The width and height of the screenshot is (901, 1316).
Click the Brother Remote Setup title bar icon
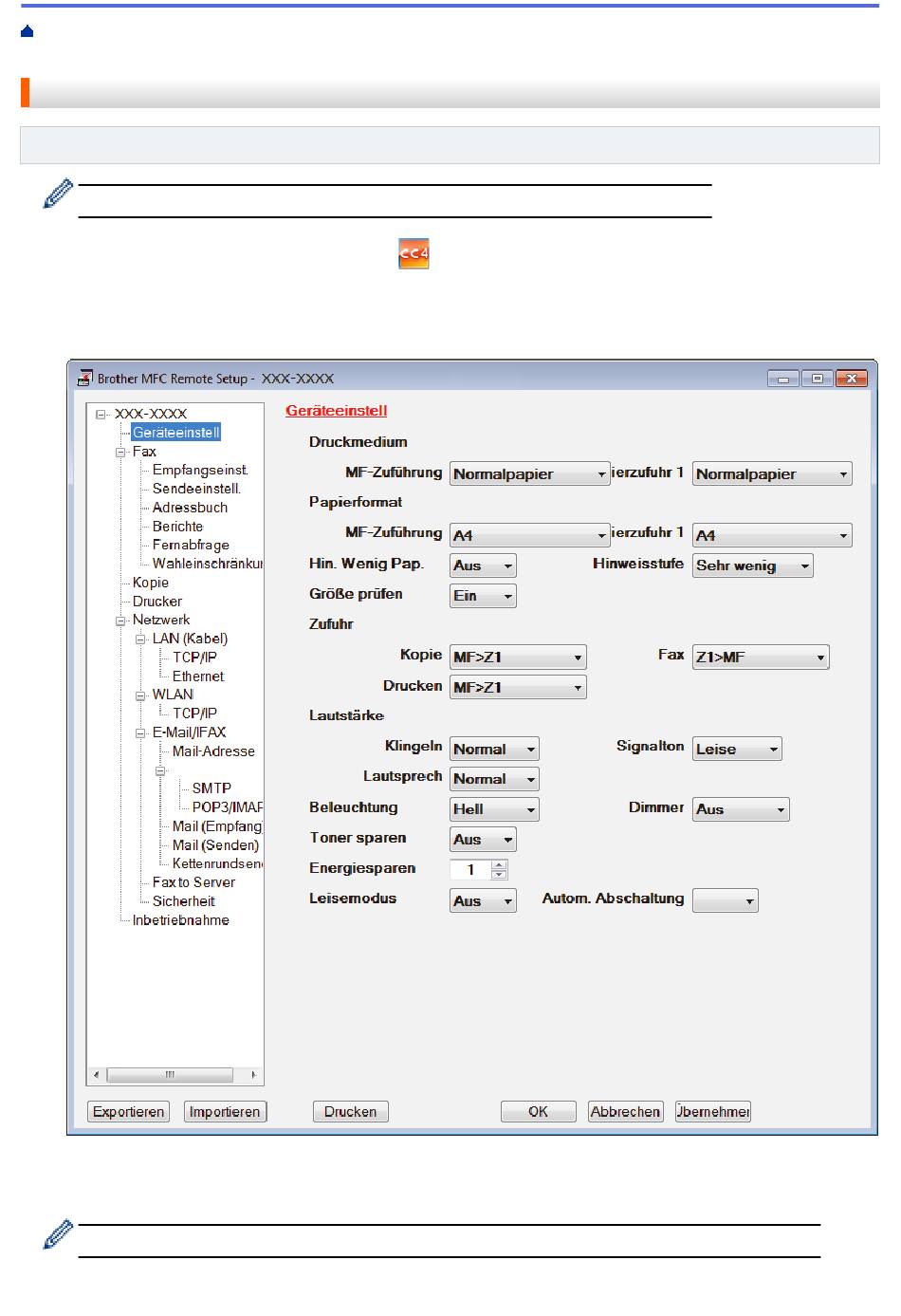coord(85,378)
